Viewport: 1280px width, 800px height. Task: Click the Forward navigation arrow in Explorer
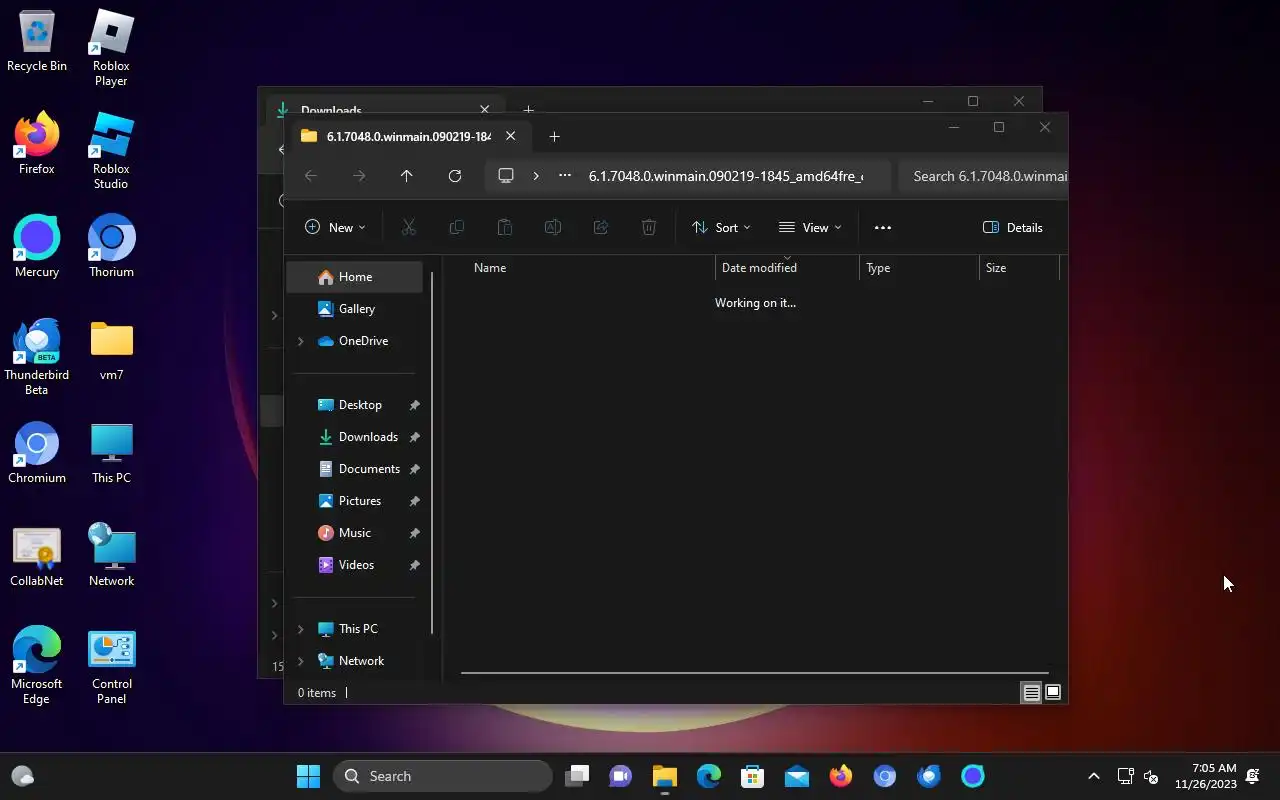[x=359, y=176]
